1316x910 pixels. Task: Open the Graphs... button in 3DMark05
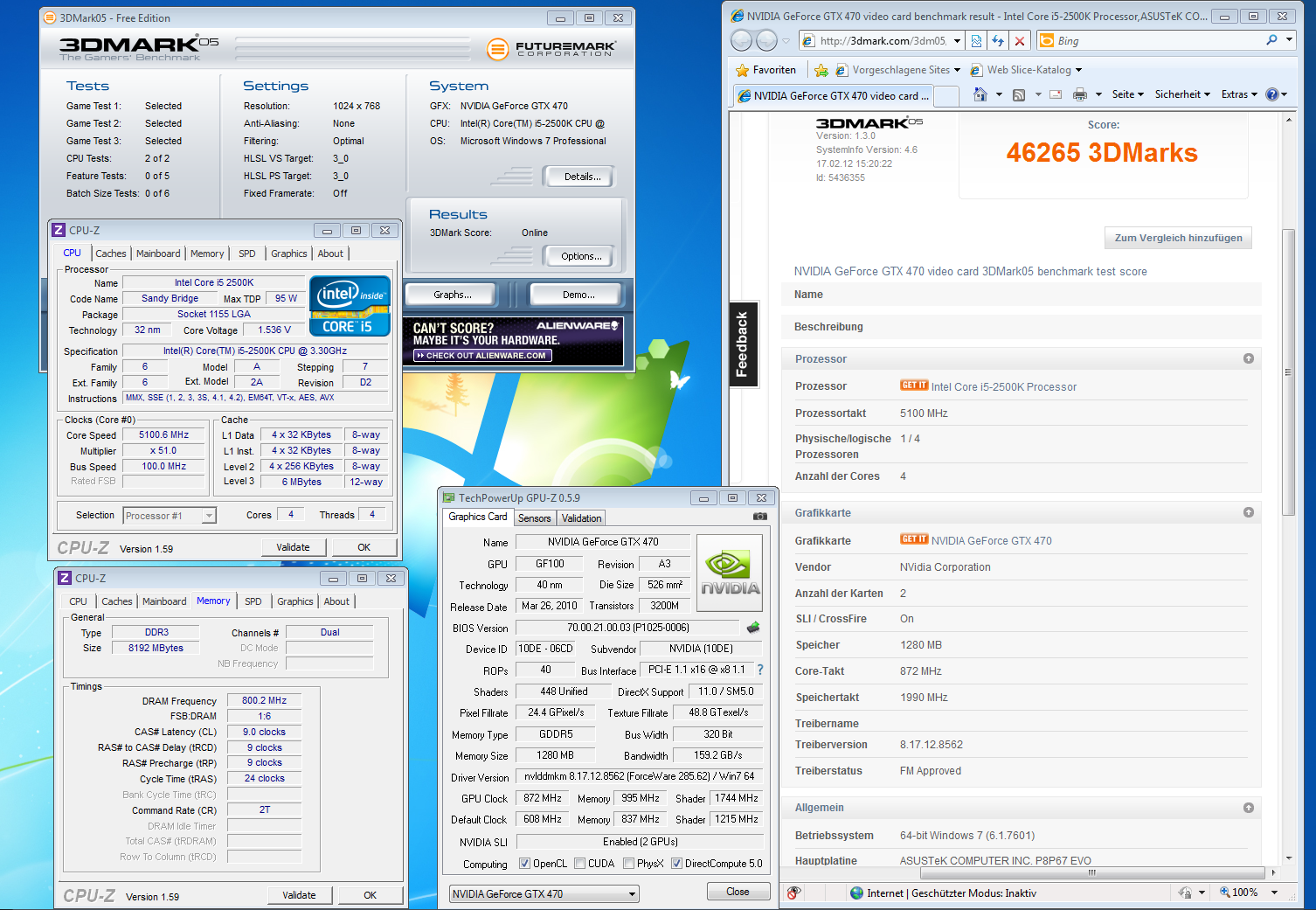[x=452, y=295]
